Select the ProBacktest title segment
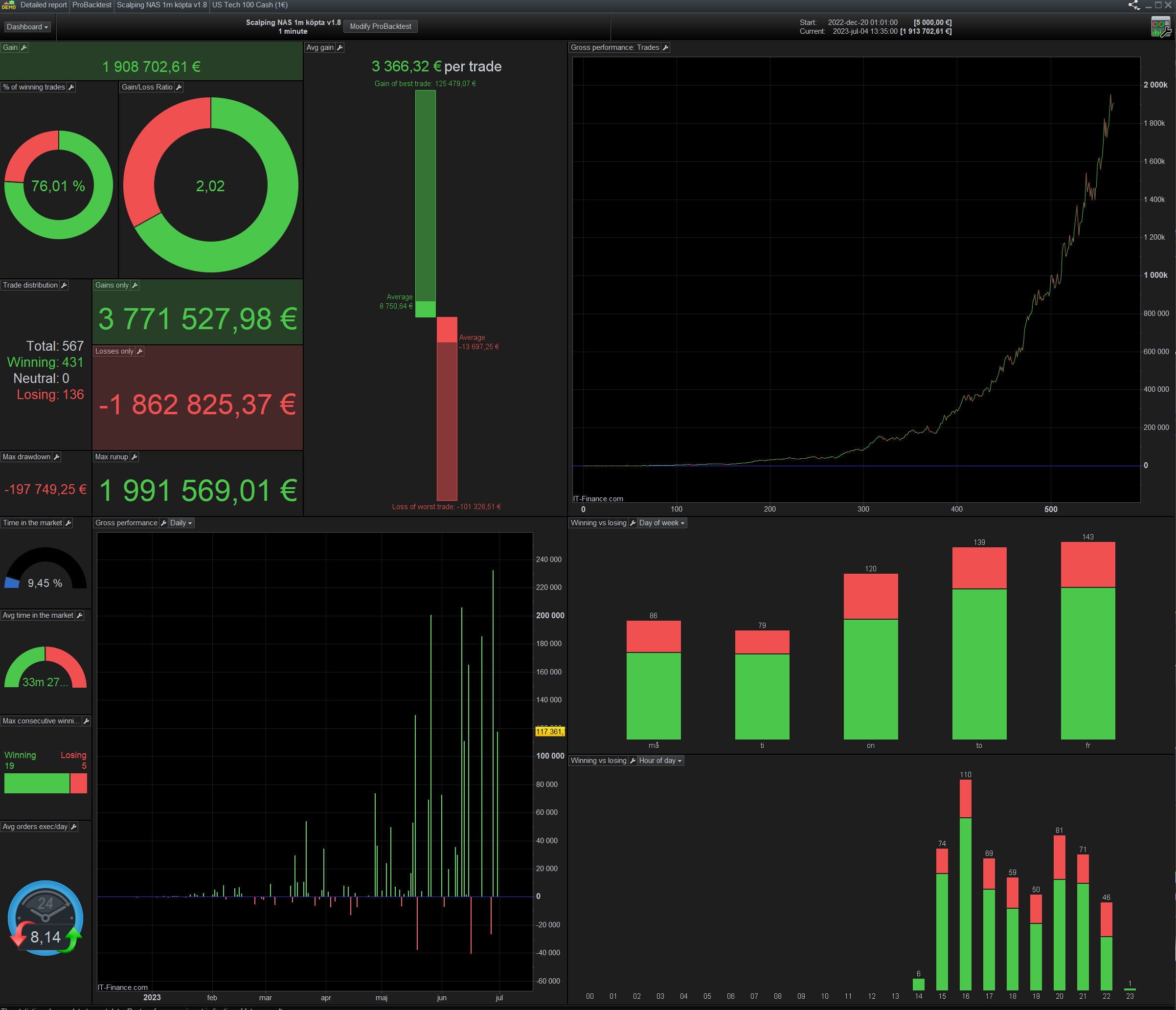 (92, 5)
